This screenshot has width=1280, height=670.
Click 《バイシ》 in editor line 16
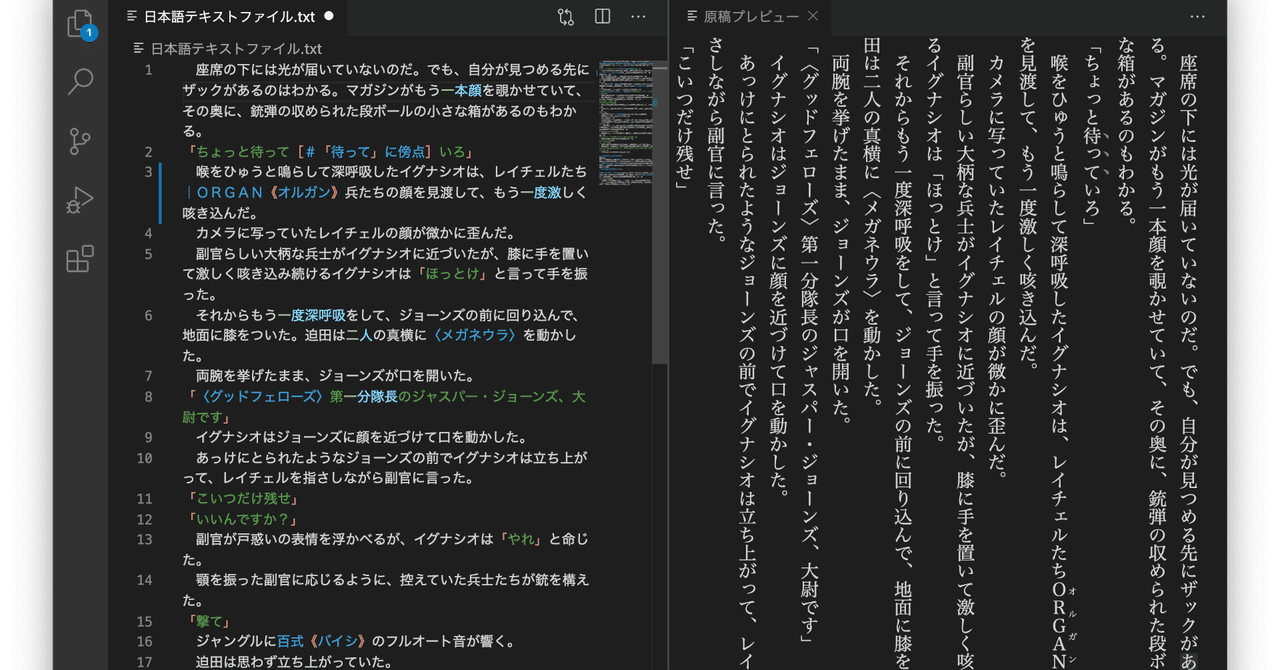click(337, 641)
